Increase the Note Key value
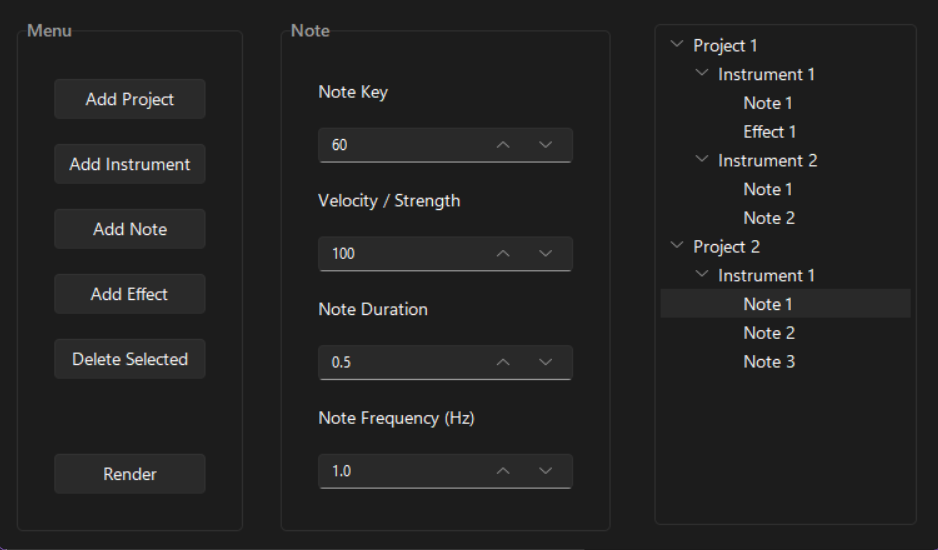This screenshot has height=550, width=938. 504,145
